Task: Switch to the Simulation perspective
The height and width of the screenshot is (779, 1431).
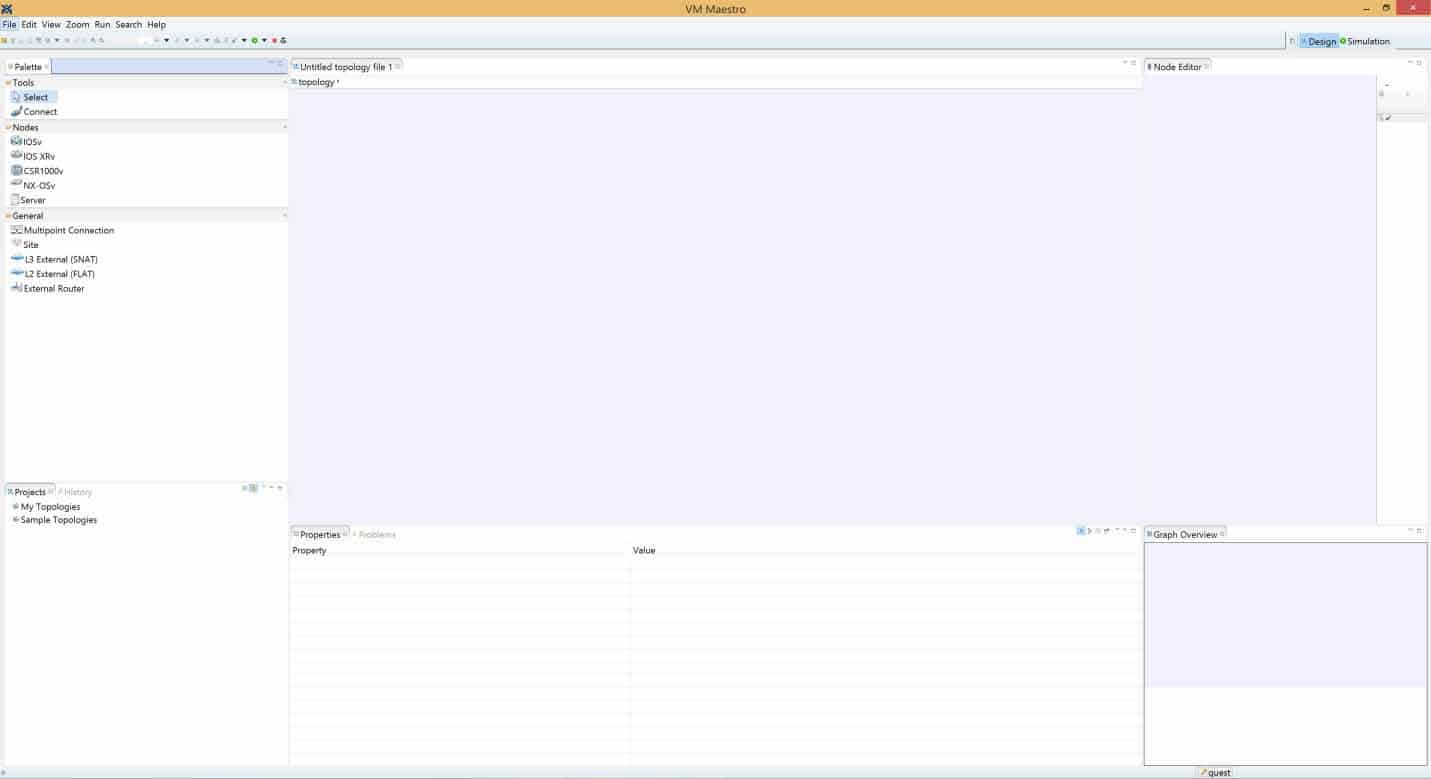Action: point(1365,41)
